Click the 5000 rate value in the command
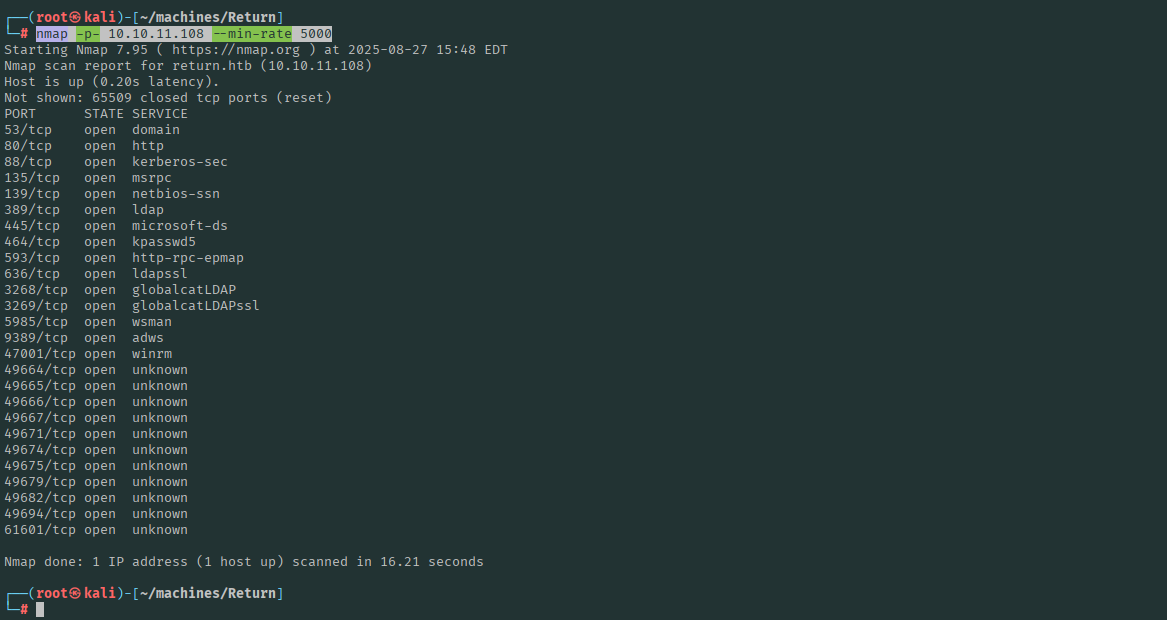The width and height of the screenshot is (1167, 620). pyautogui.click(x=316, y=34)
